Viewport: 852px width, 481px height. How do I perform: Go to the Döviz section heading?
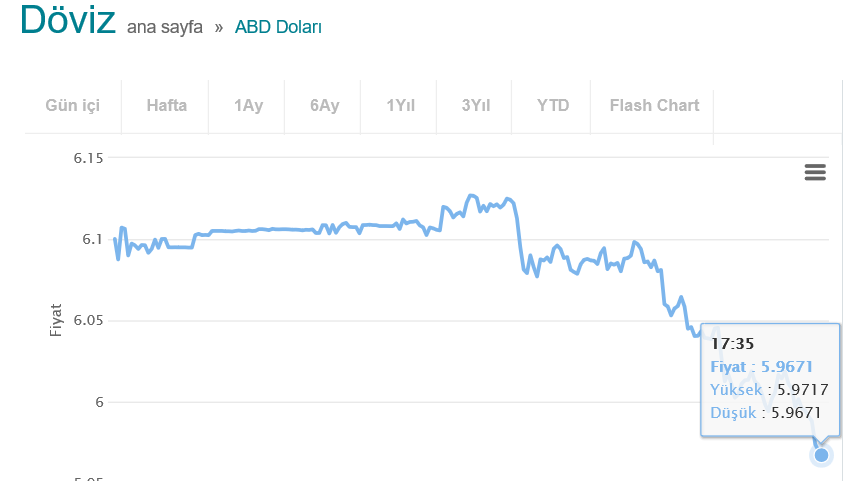click(68, 20)
